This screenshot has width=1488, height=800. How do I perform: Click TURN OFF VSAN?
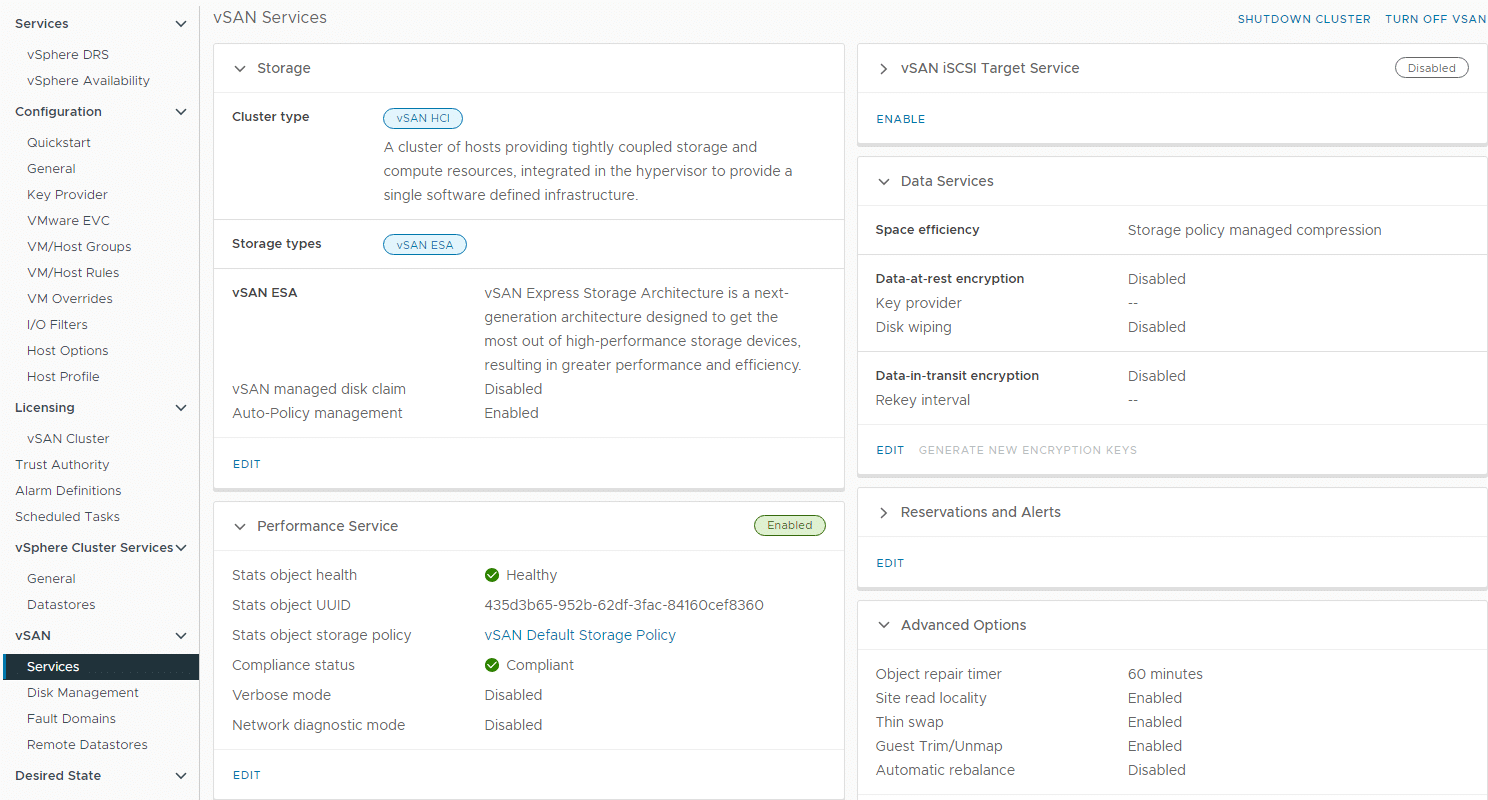tap(1436, 19)
